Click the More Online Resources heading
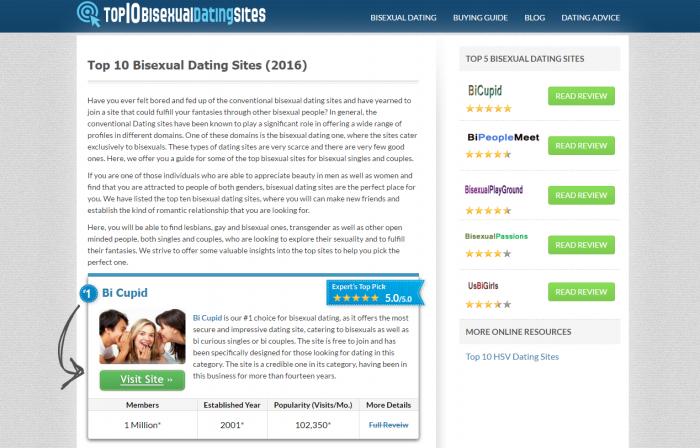700x448 pixels. [518, 332]
